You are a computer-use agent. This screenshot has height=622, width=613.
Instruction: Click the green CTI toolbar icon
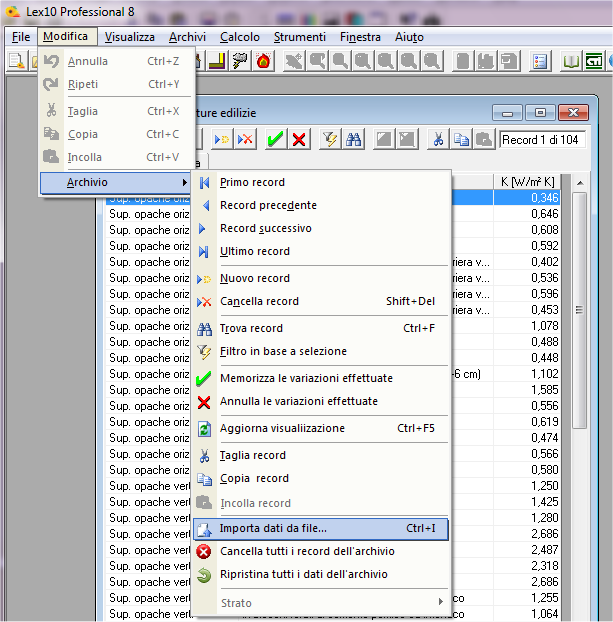(594, 61)
